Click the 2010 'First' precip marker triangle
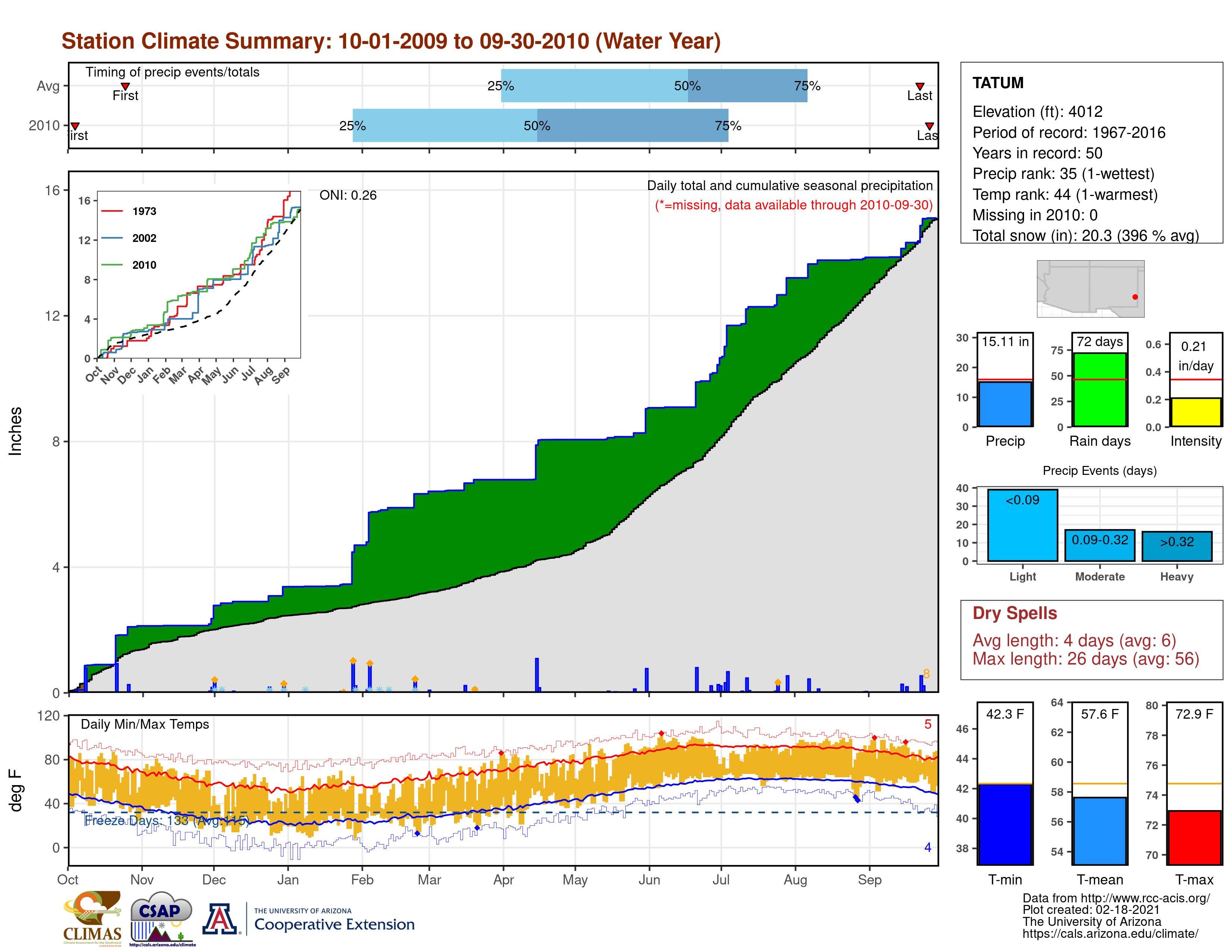The width and height of the screenshot is (1232, 952). (75, 126)
